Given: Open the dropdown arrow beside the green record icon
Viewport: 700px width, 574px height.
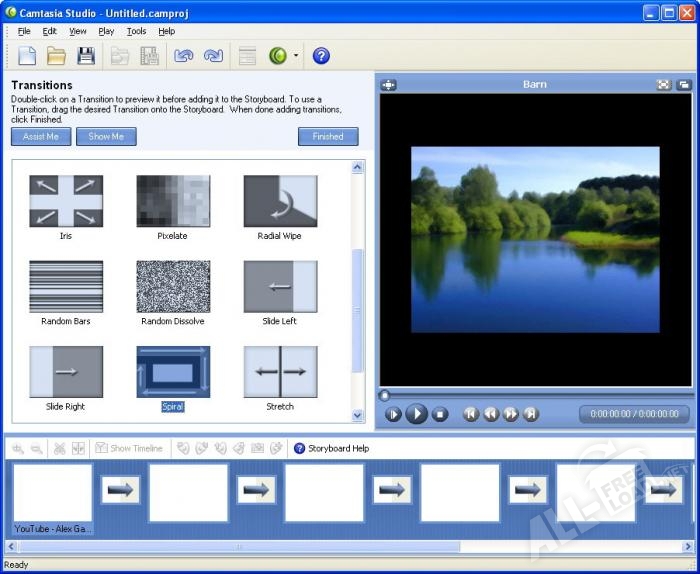Looking at the screenshot, I should [296, 56].
